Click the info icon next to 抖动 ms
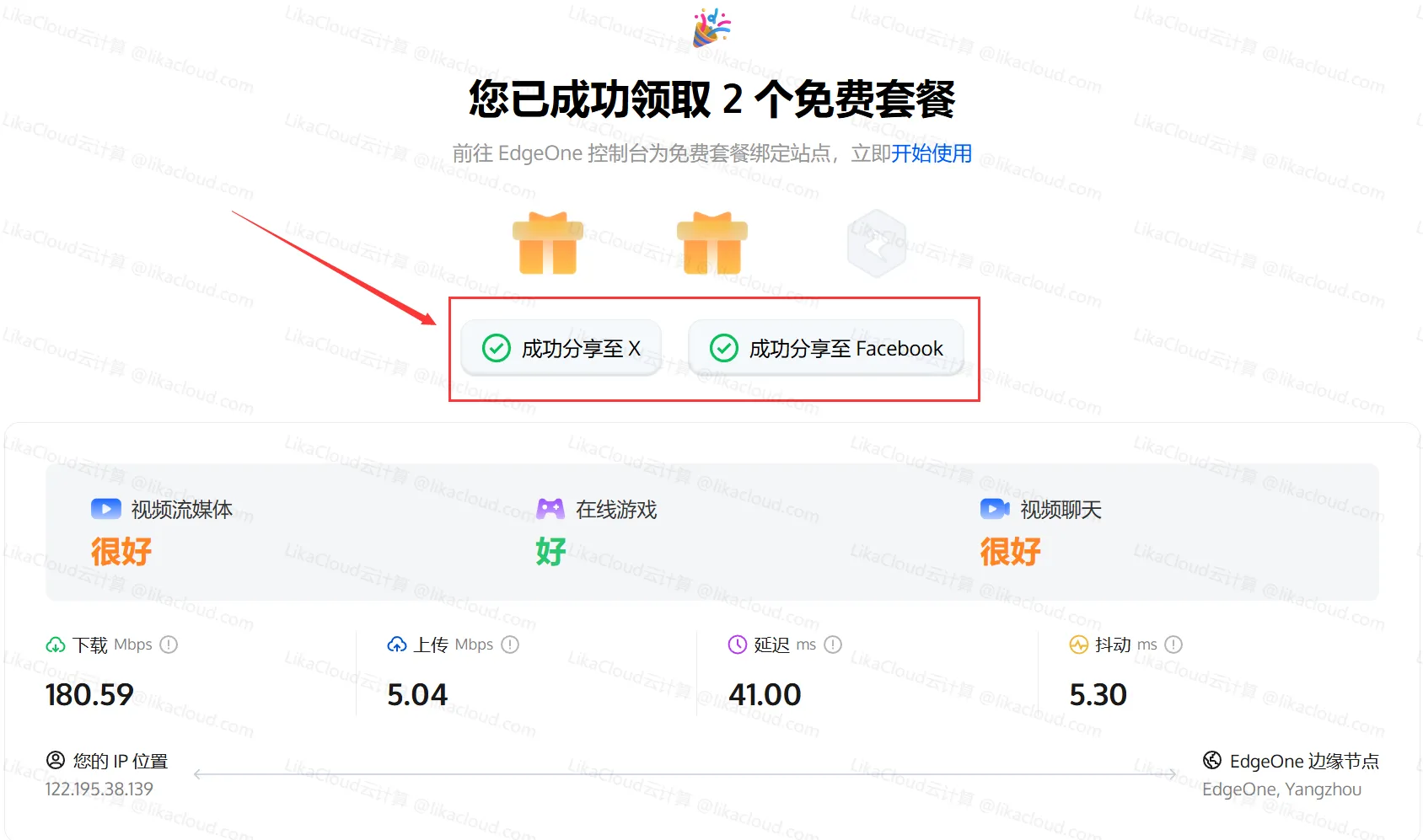Image resolution: width=1423 pixels, height=840 pixels. [x=1173, y=645]
